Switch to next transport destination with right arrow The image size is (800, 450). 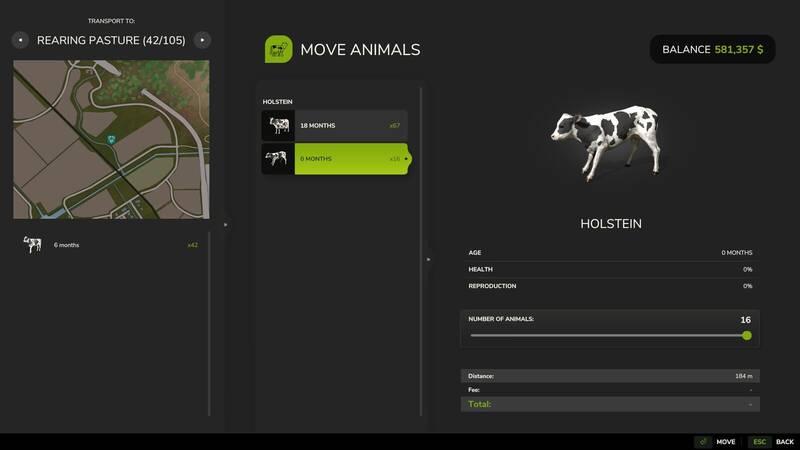(x=203, y=40)
